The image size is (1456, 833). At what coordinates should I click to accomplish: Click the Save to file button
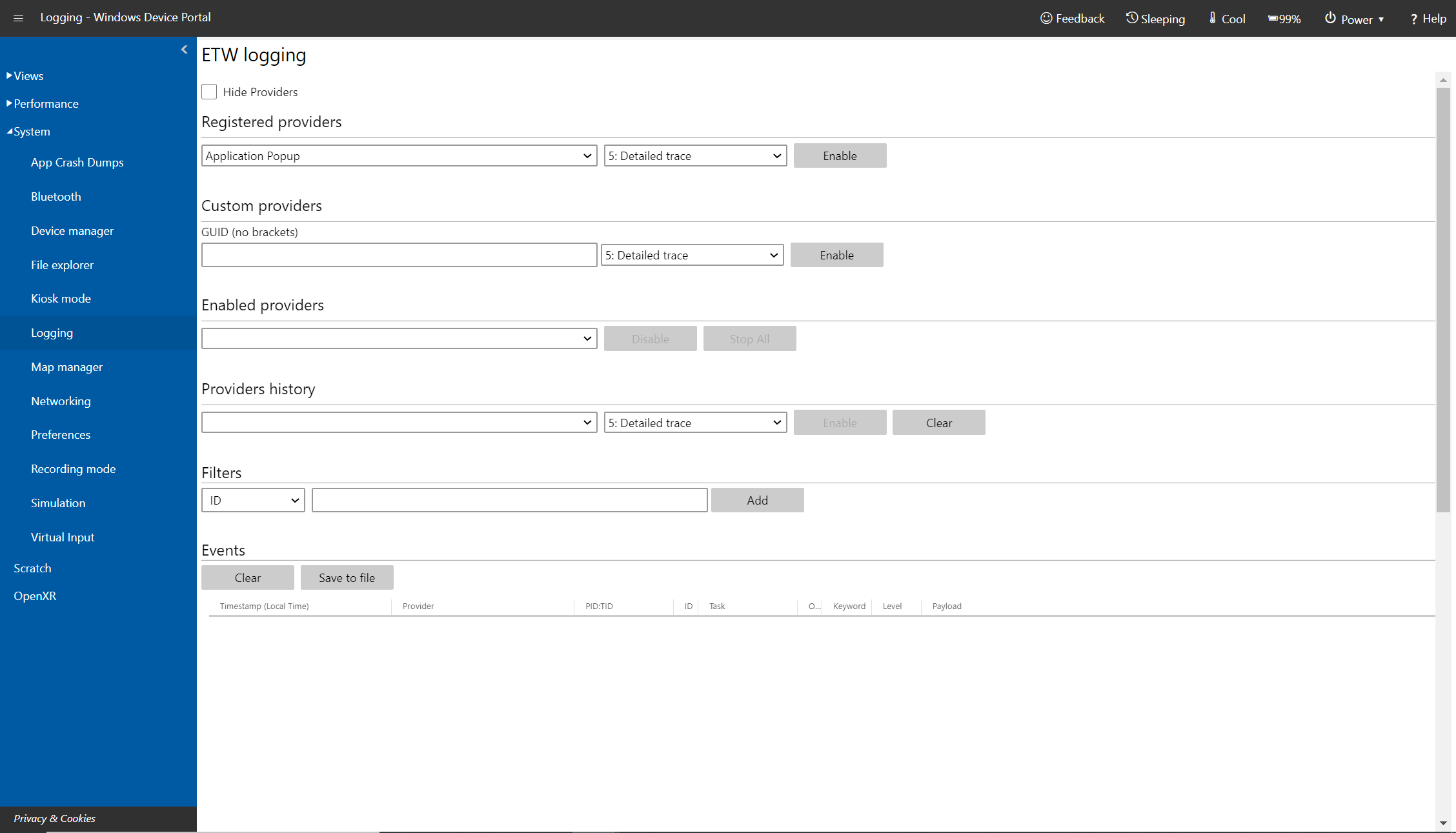point(347,577)
